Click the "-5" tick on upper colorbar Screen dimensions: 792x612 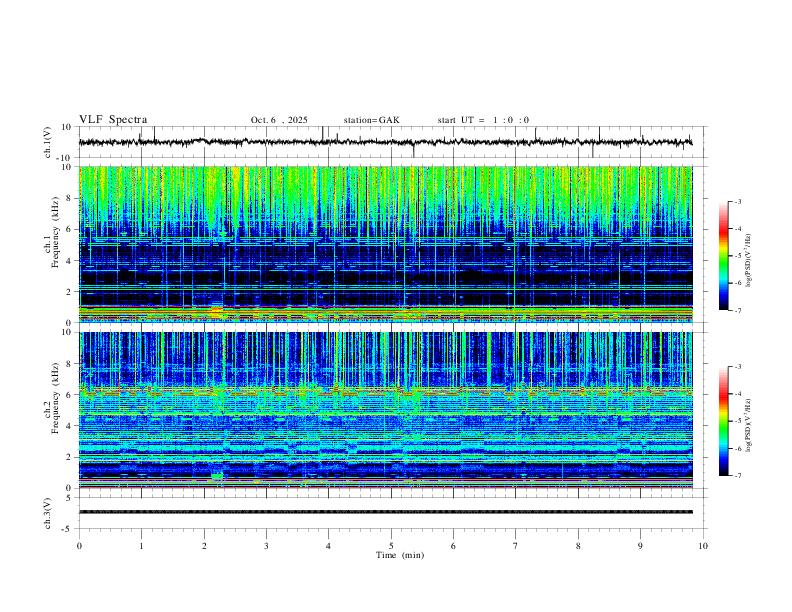click(737, 256)
